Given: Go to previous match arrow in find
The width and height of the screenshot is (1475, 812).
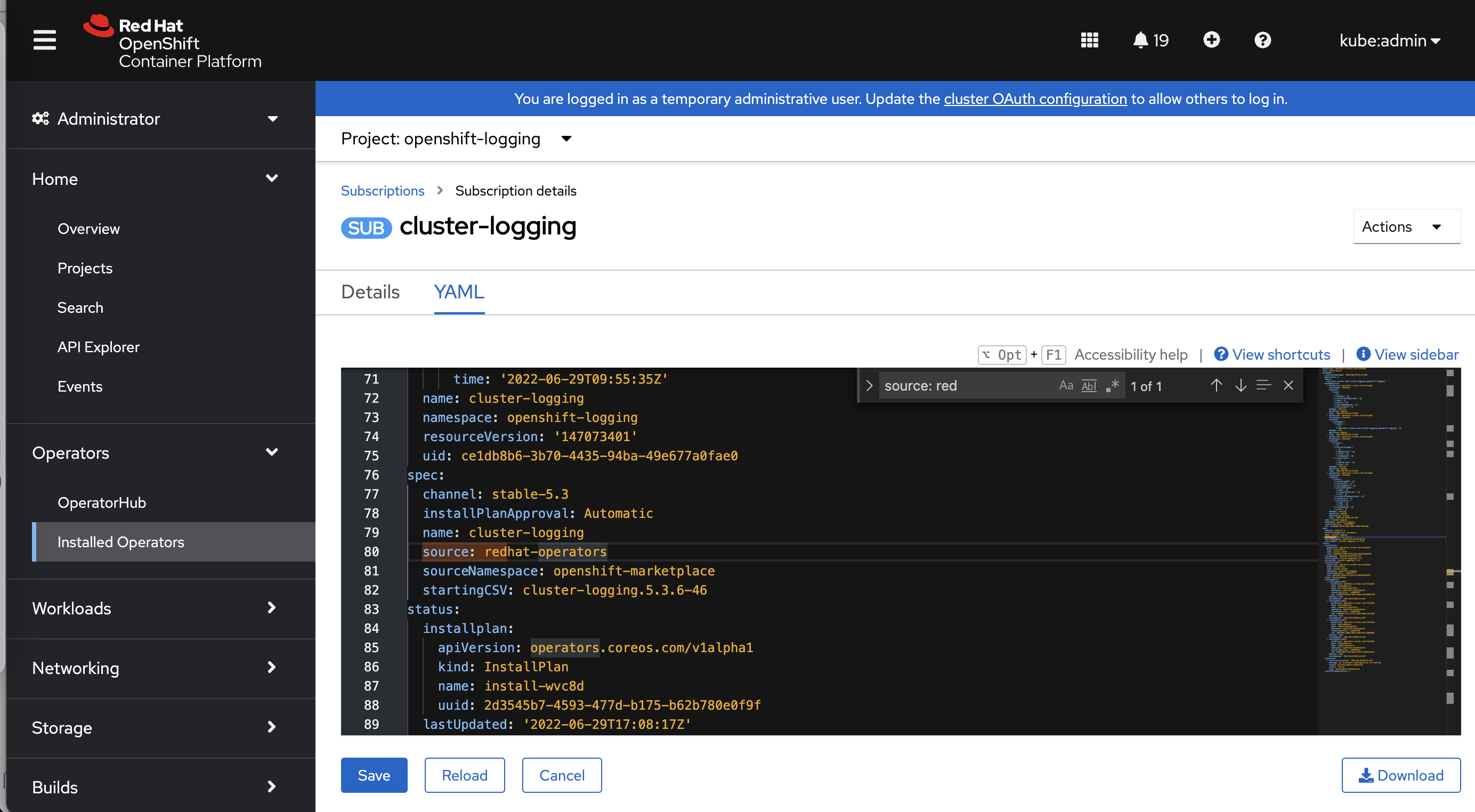Looking at the screenshot, I should [x=1216, y=385].
